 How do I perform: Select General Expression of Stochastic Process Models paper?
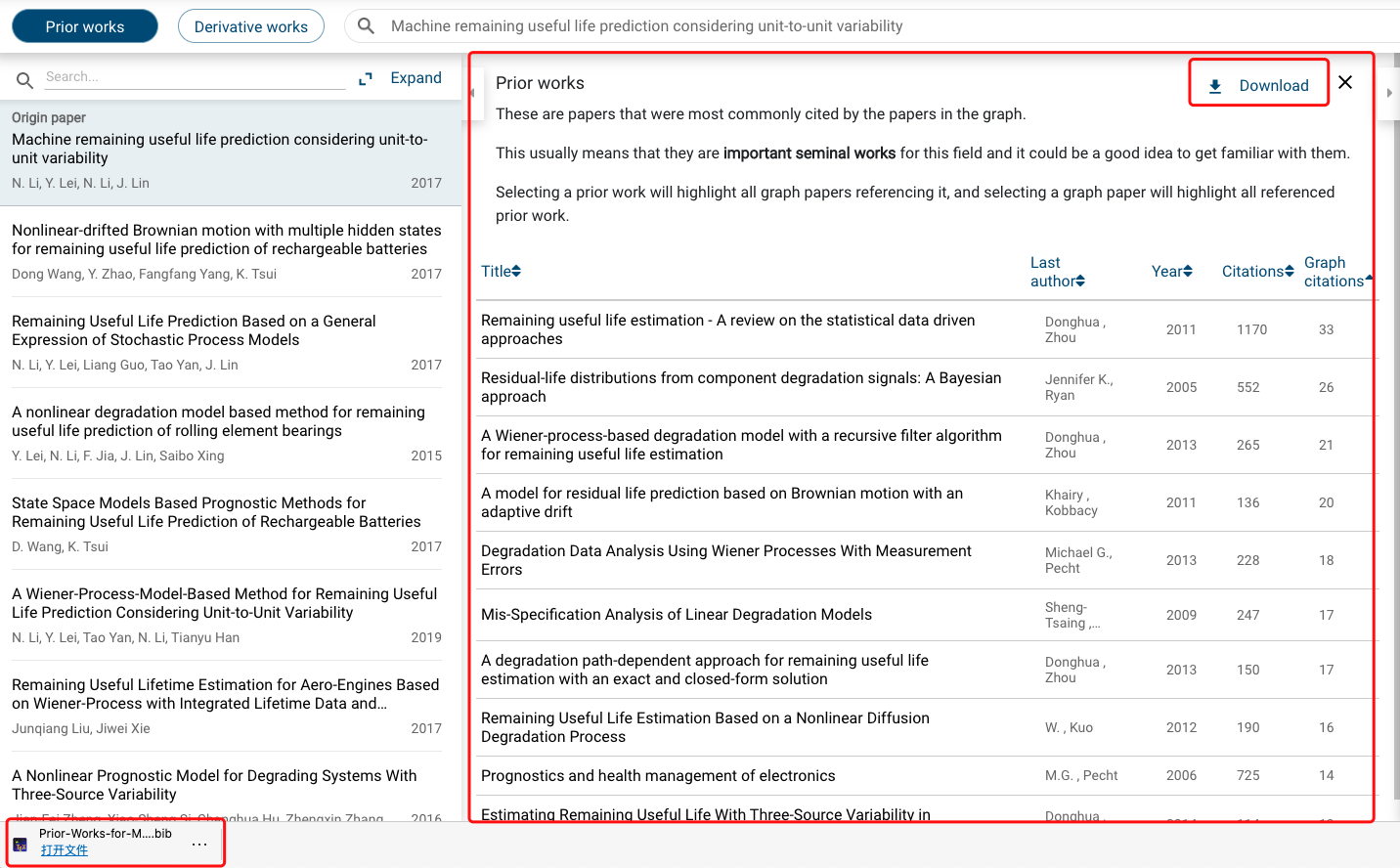[227, 343]
